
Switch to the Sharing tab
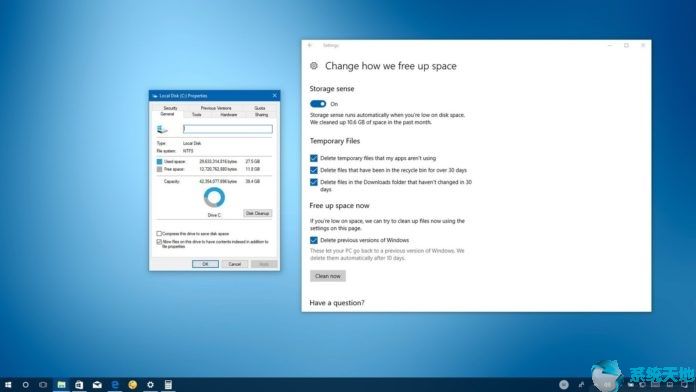click(x=261, y=115)
